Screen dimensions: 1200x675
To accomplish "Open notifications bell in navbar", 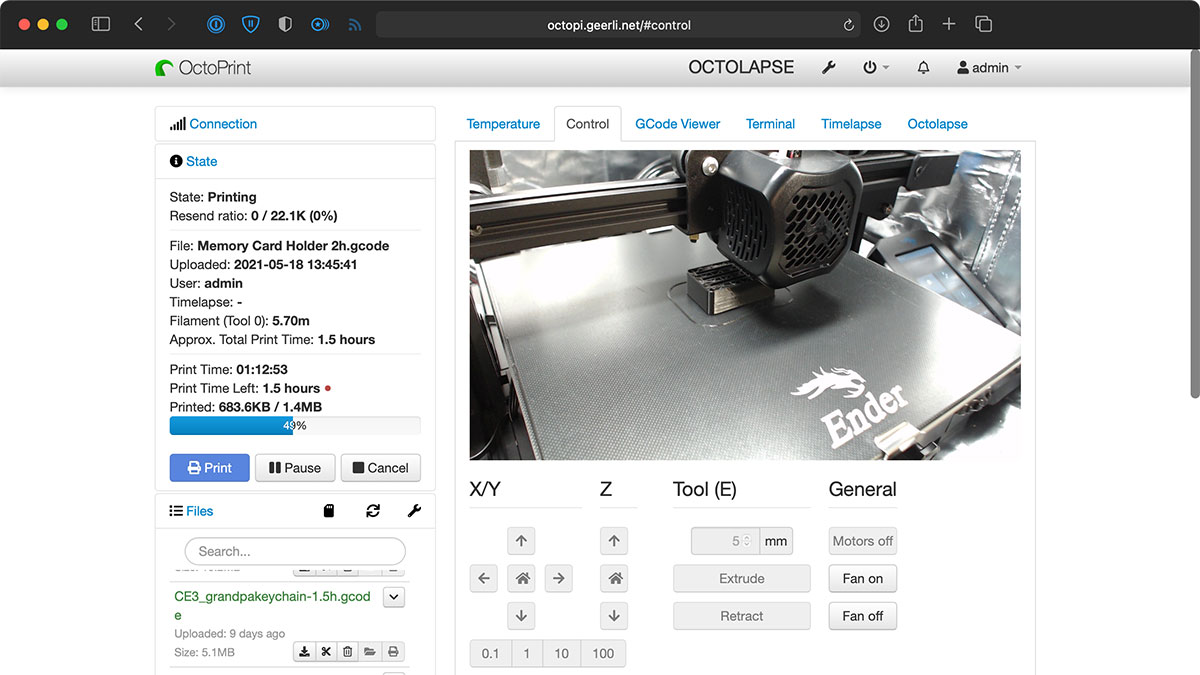I will tap(923, 68).
